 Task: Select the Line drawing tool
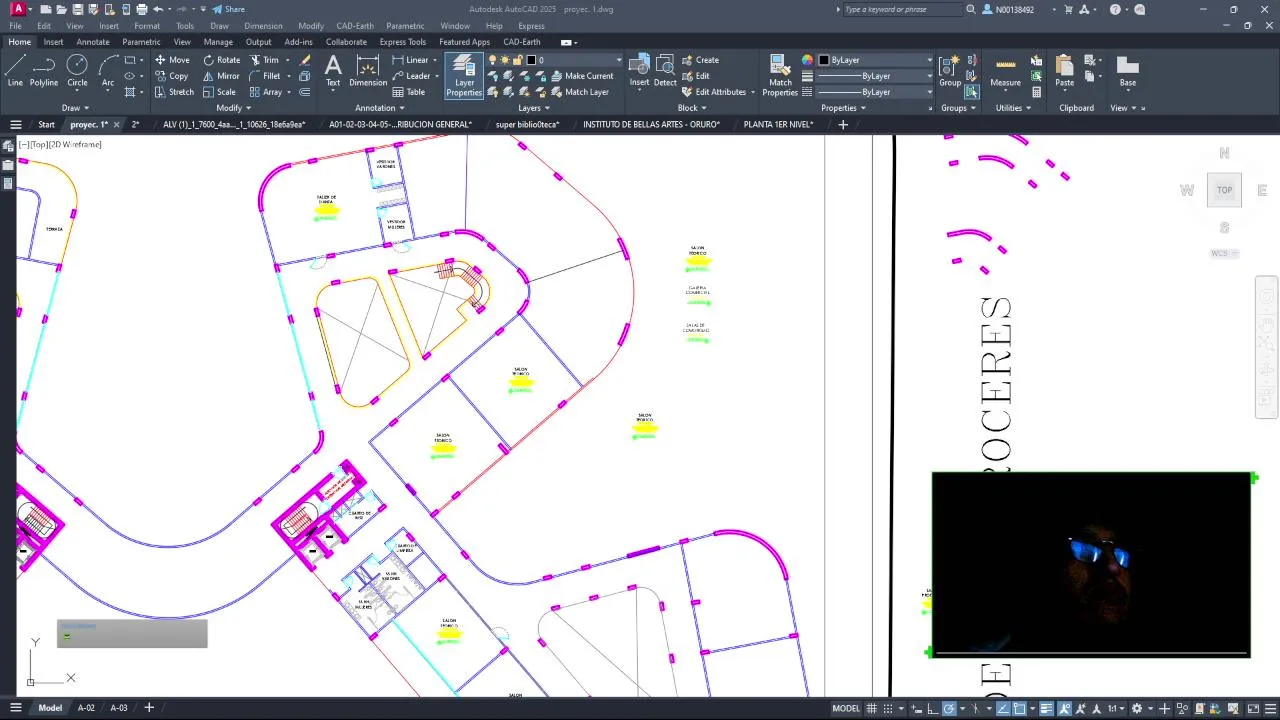click(x=15, y=72)
